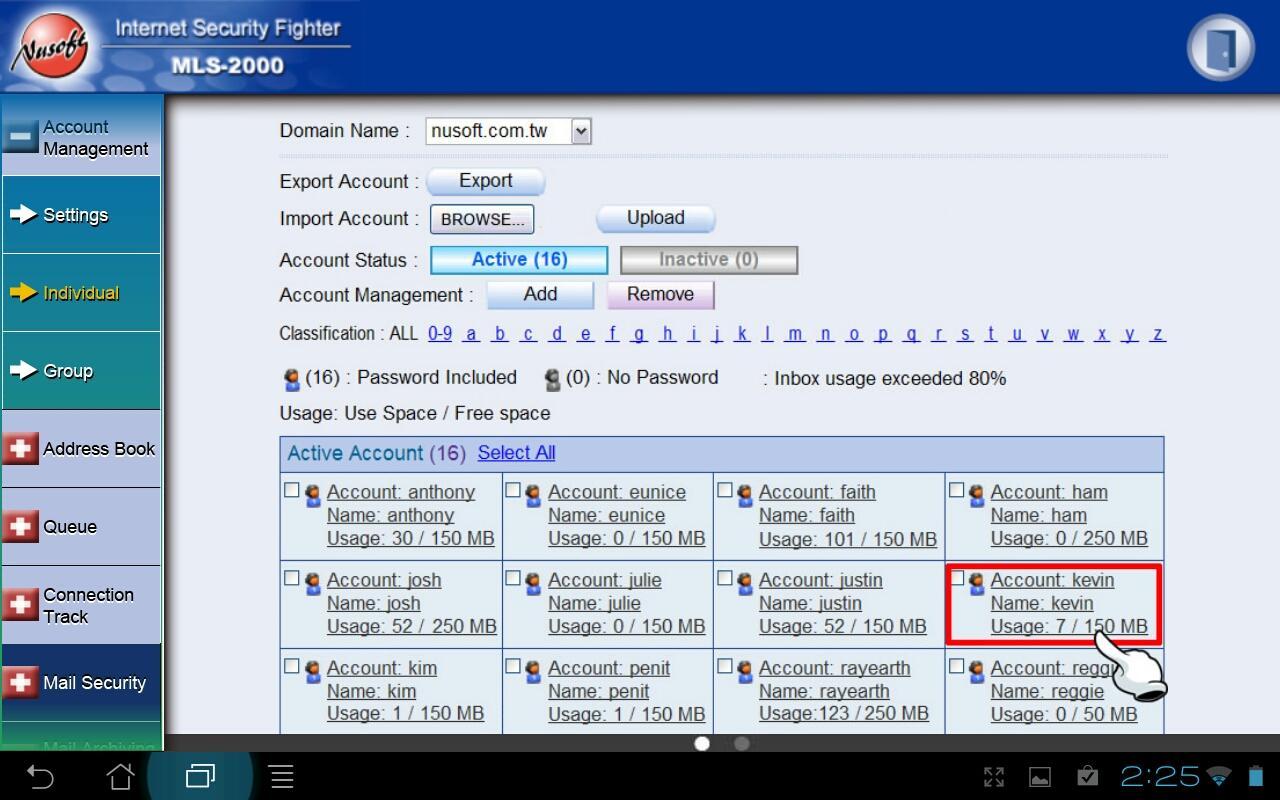Collapse Account Management minus icon
This screenshot has width=1280, height=800.
[x=20, y=137]
